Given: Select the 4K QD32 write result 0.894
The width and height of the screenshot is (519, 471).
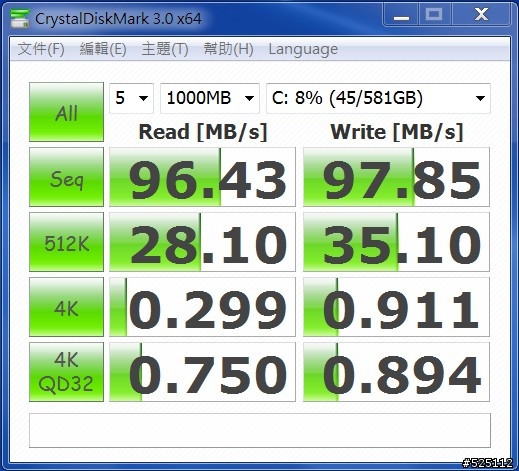Looking at the screenshot, I should coord(396,372).
